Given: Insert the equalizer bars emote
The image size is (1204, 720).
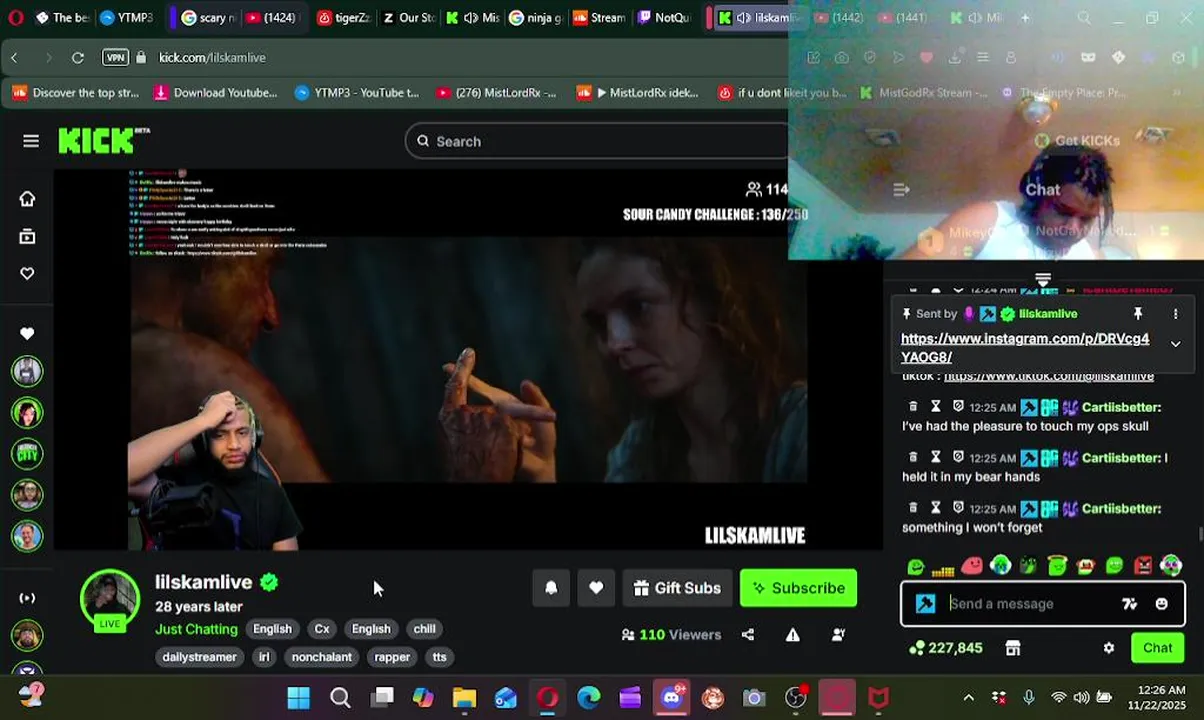Looking at the screenshot, I should coord(943,567).
